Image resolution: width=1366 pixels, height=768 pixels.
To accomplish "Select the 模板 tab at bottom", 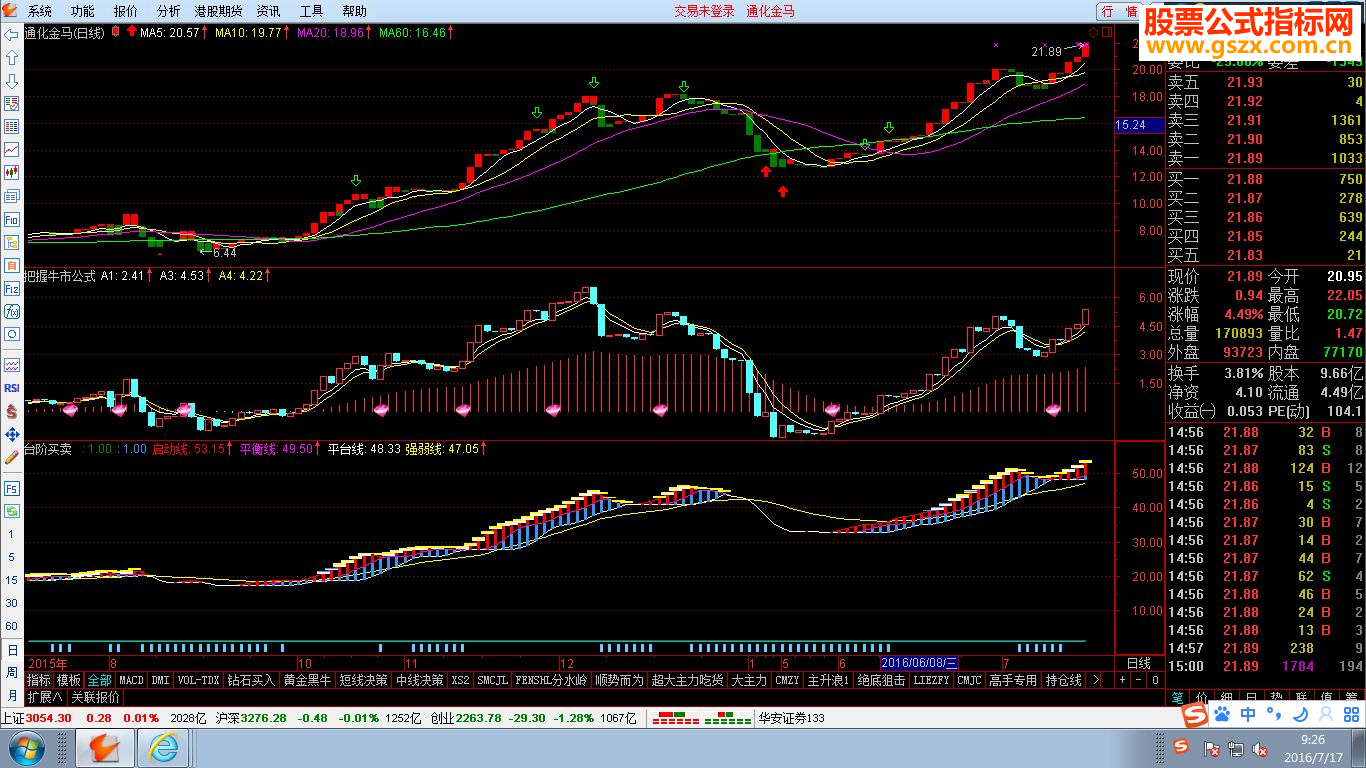I will [x=69, y=680].
